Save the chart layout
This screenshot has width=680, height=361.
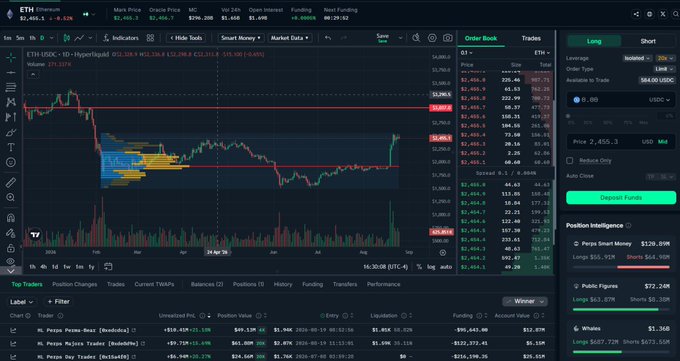click(382, 38)
